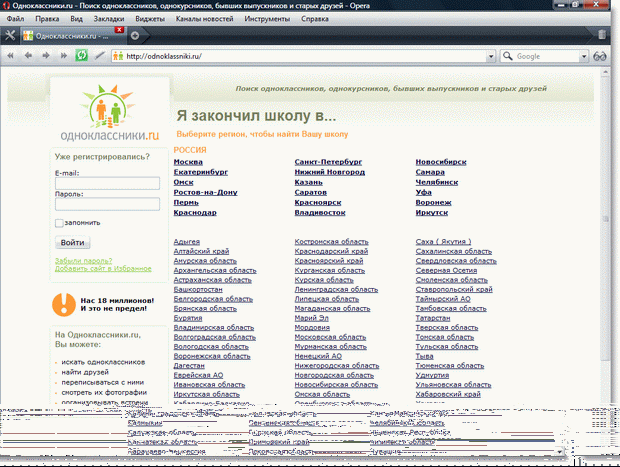
Task: Open the Opera panels wrench icon
Action: click(10, 36)
